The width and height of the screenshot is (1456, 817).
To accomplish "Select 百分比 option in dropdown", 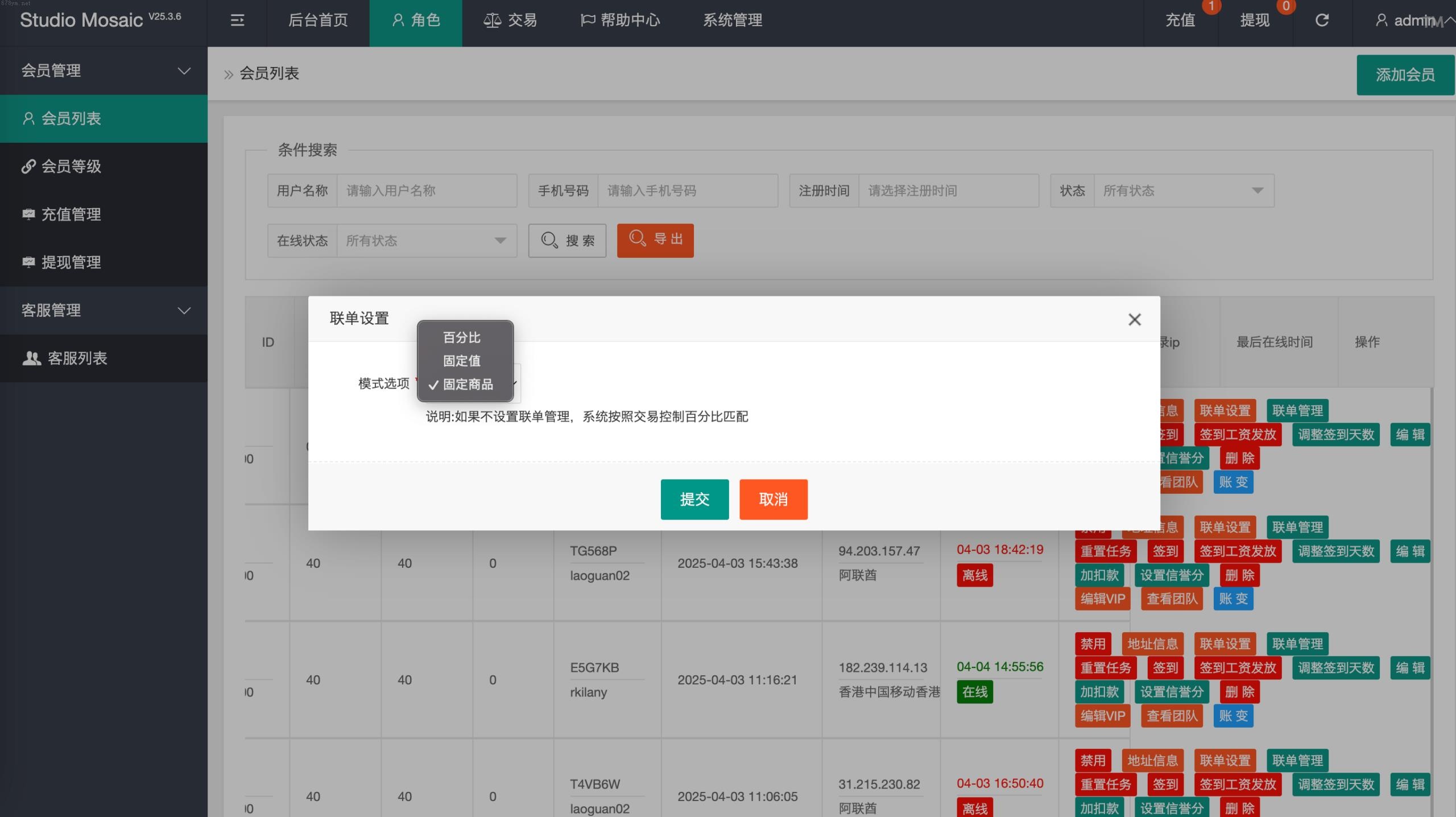I will click(x=462, y=338).
